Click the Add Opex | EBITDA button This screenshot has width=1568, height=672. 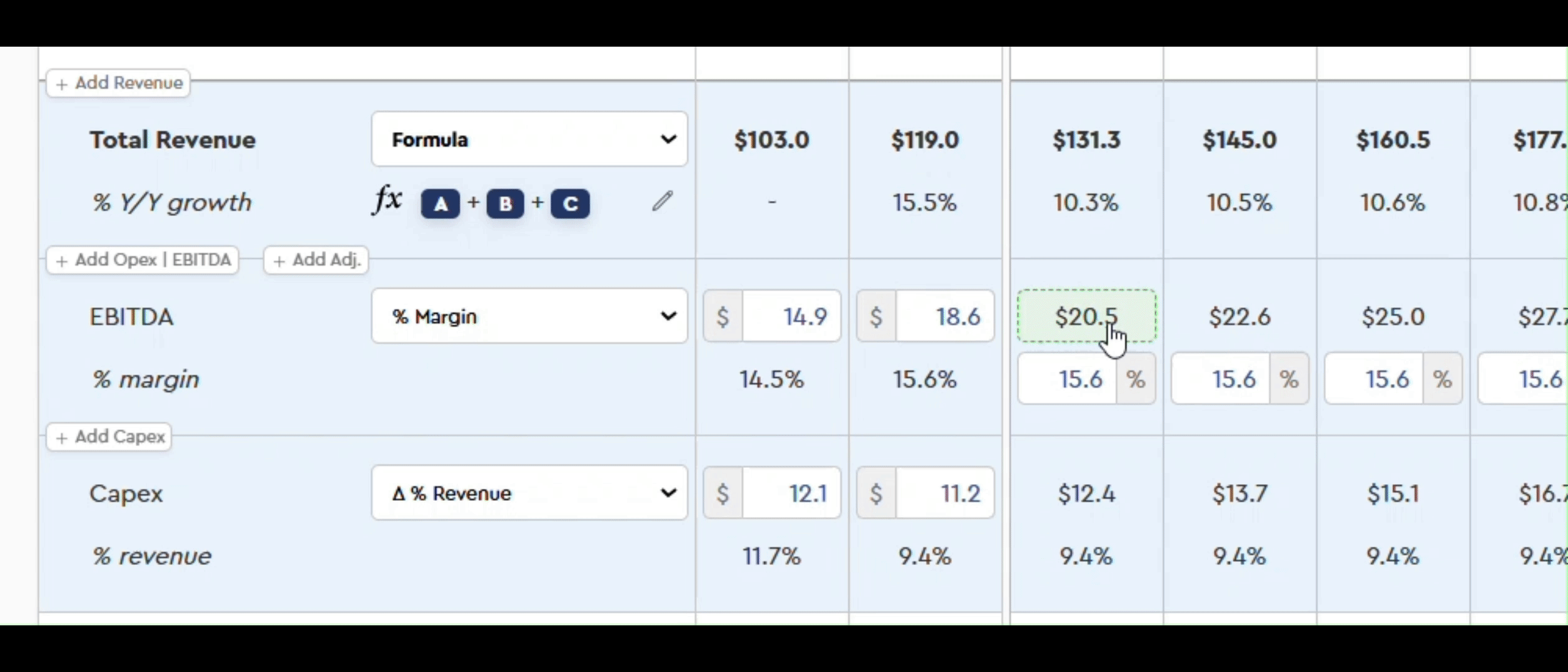[x=142, y=259]
